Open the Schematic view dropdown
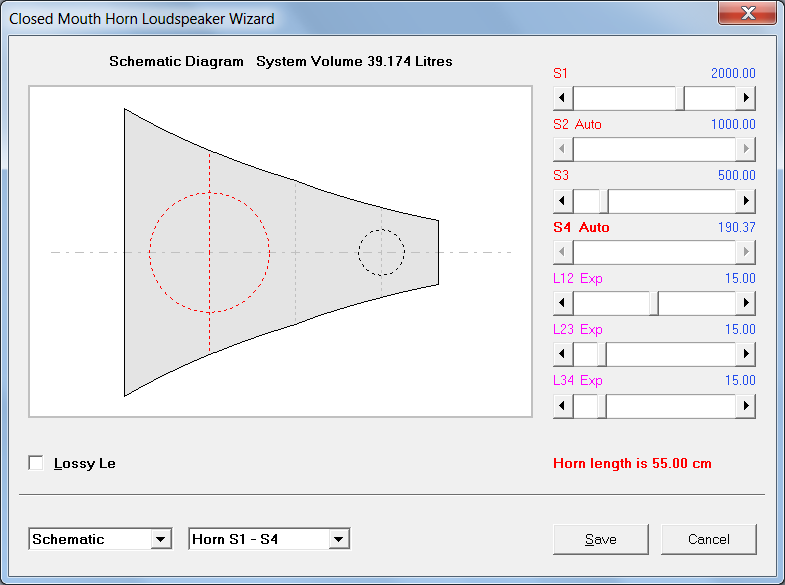785x585 pixels. 160,539
